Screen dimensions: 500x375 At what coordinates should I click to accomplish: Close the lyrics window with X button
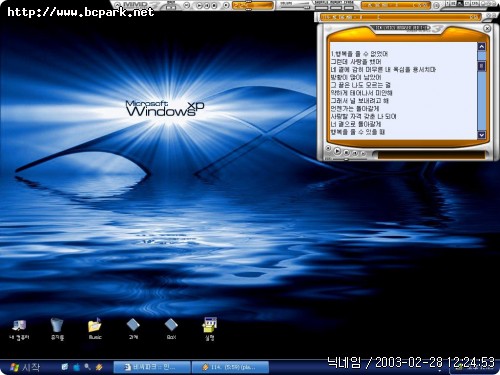[x=487, y=29]
